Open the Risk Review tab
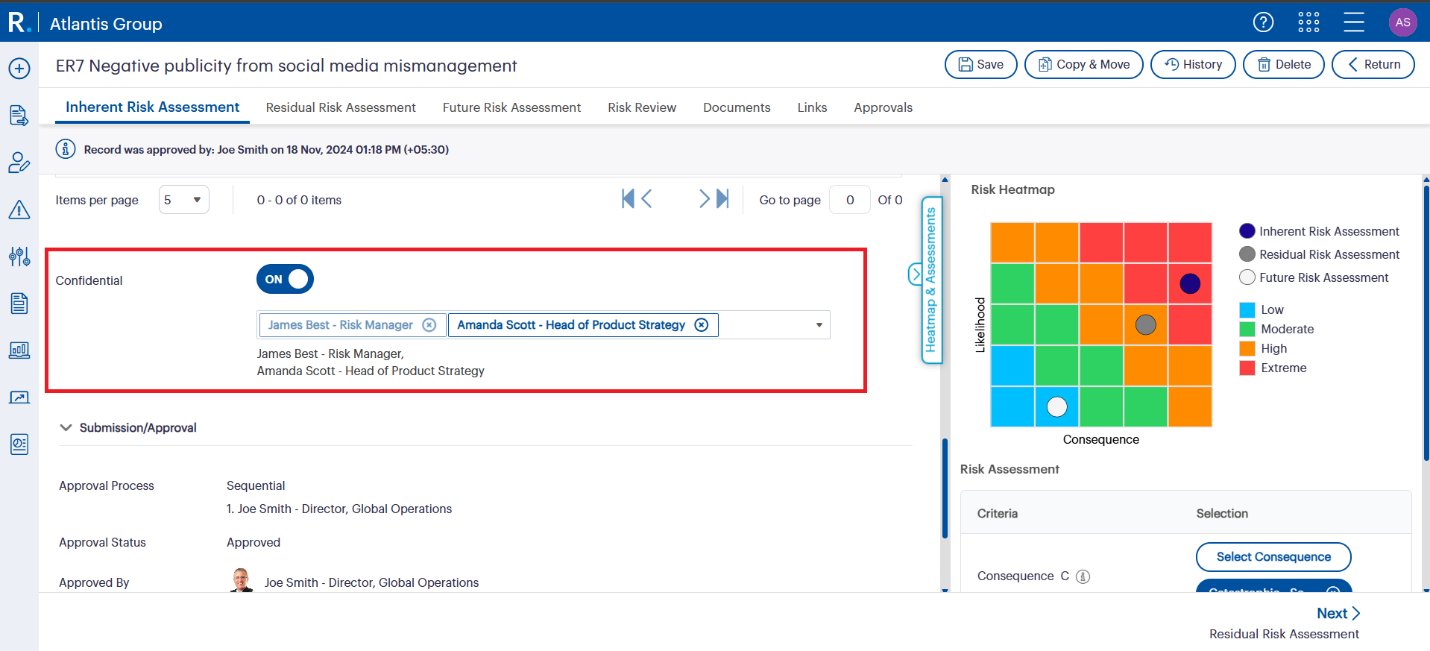The width and height of the screenshot is (1430, 651). pos(642,107)
